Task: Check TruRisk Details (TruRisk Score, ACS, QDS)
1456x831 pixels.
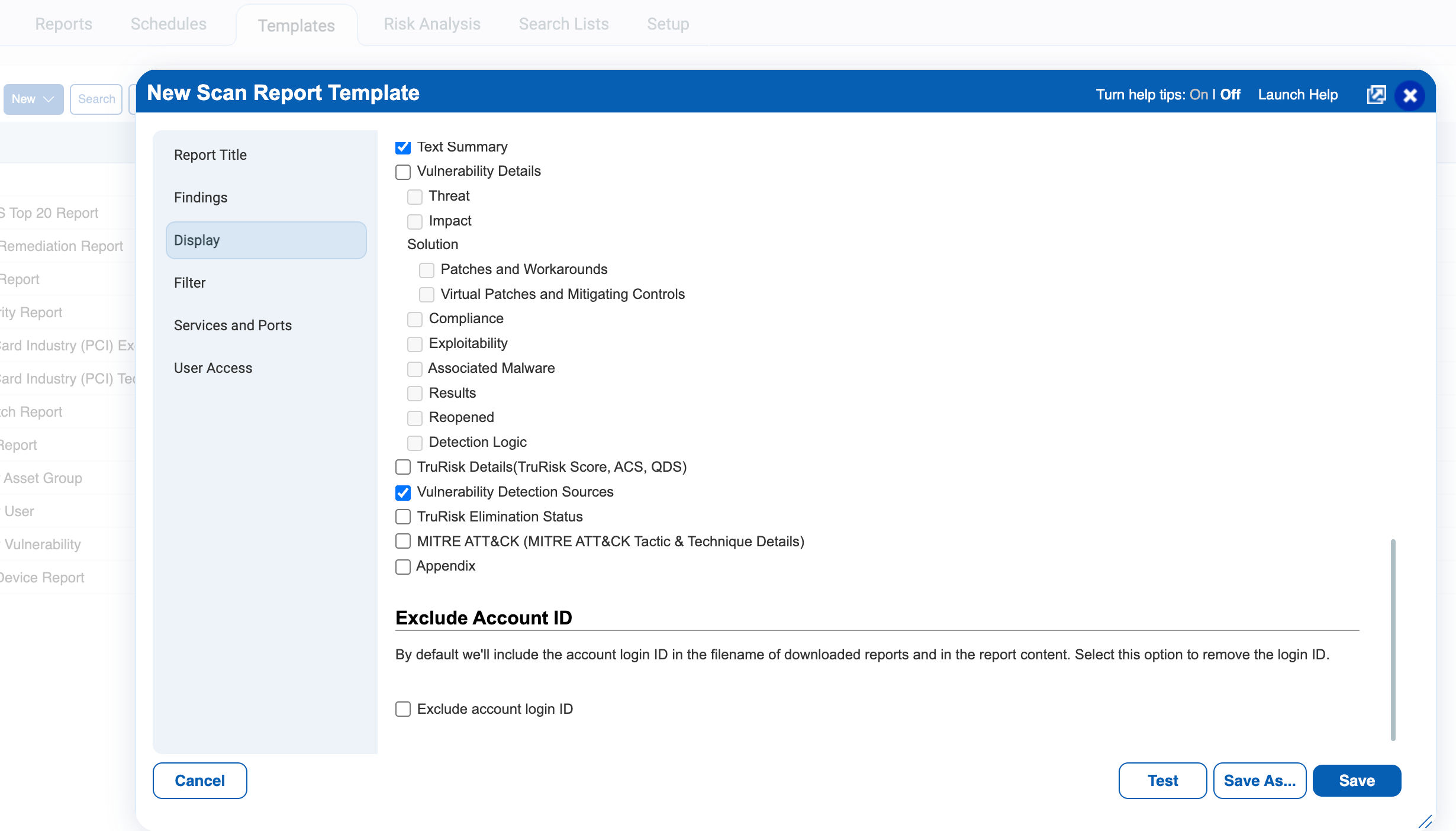Action: 403,467
